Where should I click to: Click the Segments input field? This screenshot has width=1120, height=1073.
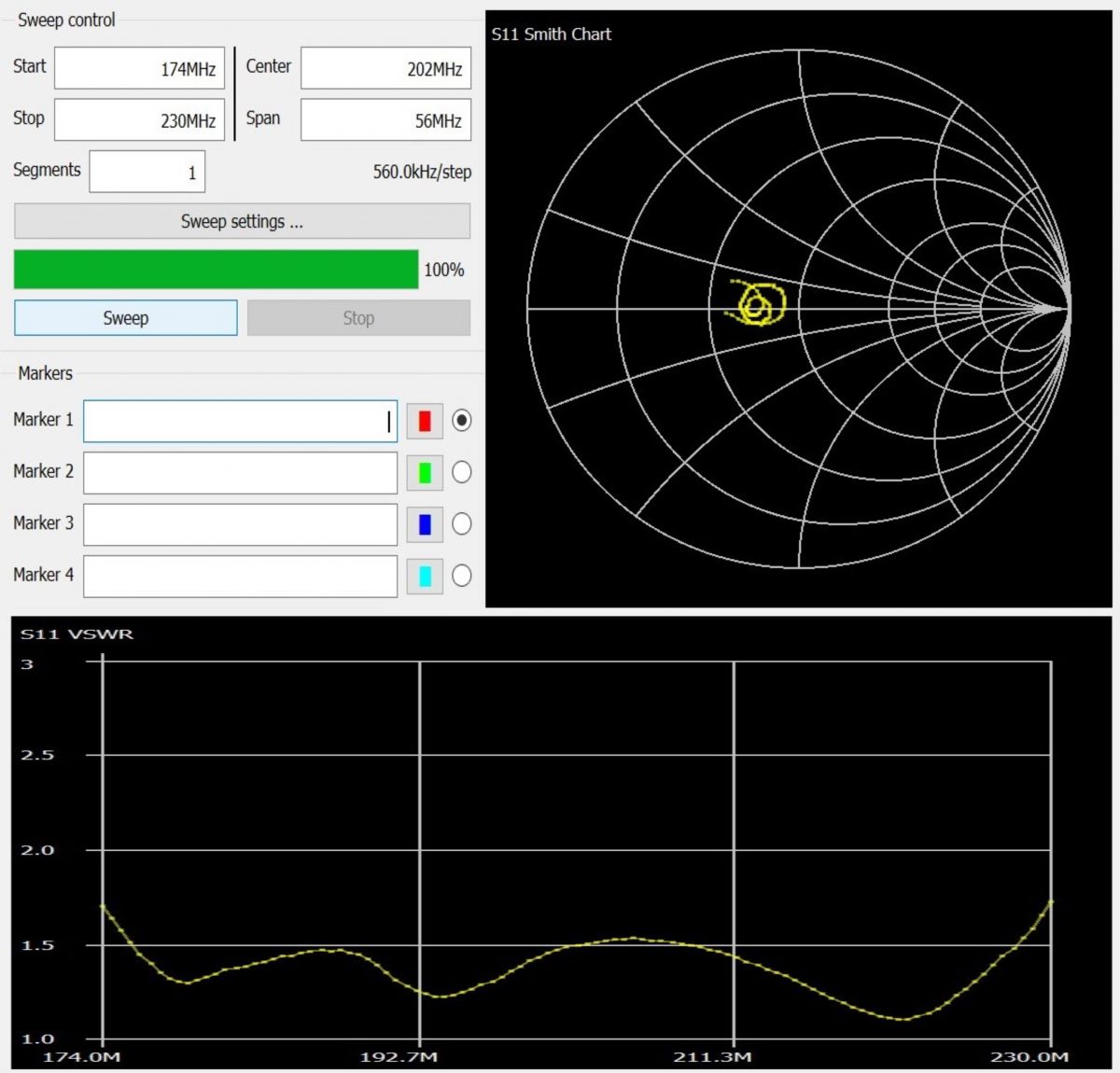(147, 172)
